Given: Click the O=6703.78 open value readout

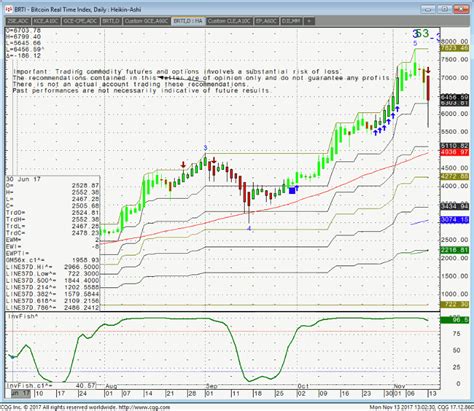Looking at the screenshot, I should coord(23,31).
